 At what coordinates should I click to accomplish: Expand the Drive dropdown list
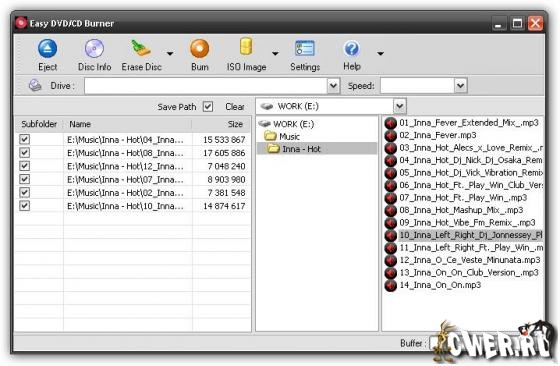point(333,86)
